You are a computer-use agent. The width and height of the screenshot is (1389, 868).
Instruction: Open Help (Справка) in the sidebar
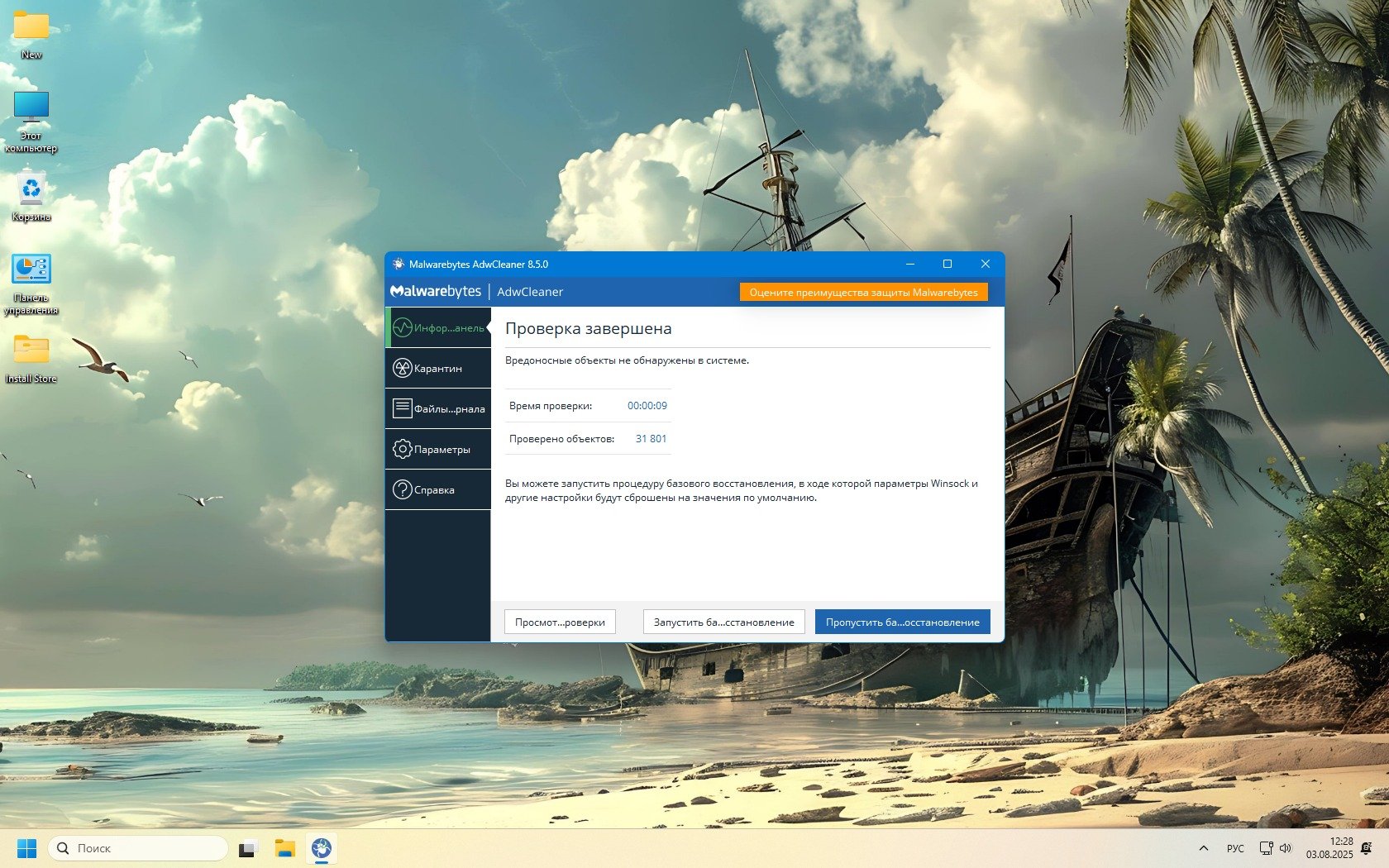[438, 490]
